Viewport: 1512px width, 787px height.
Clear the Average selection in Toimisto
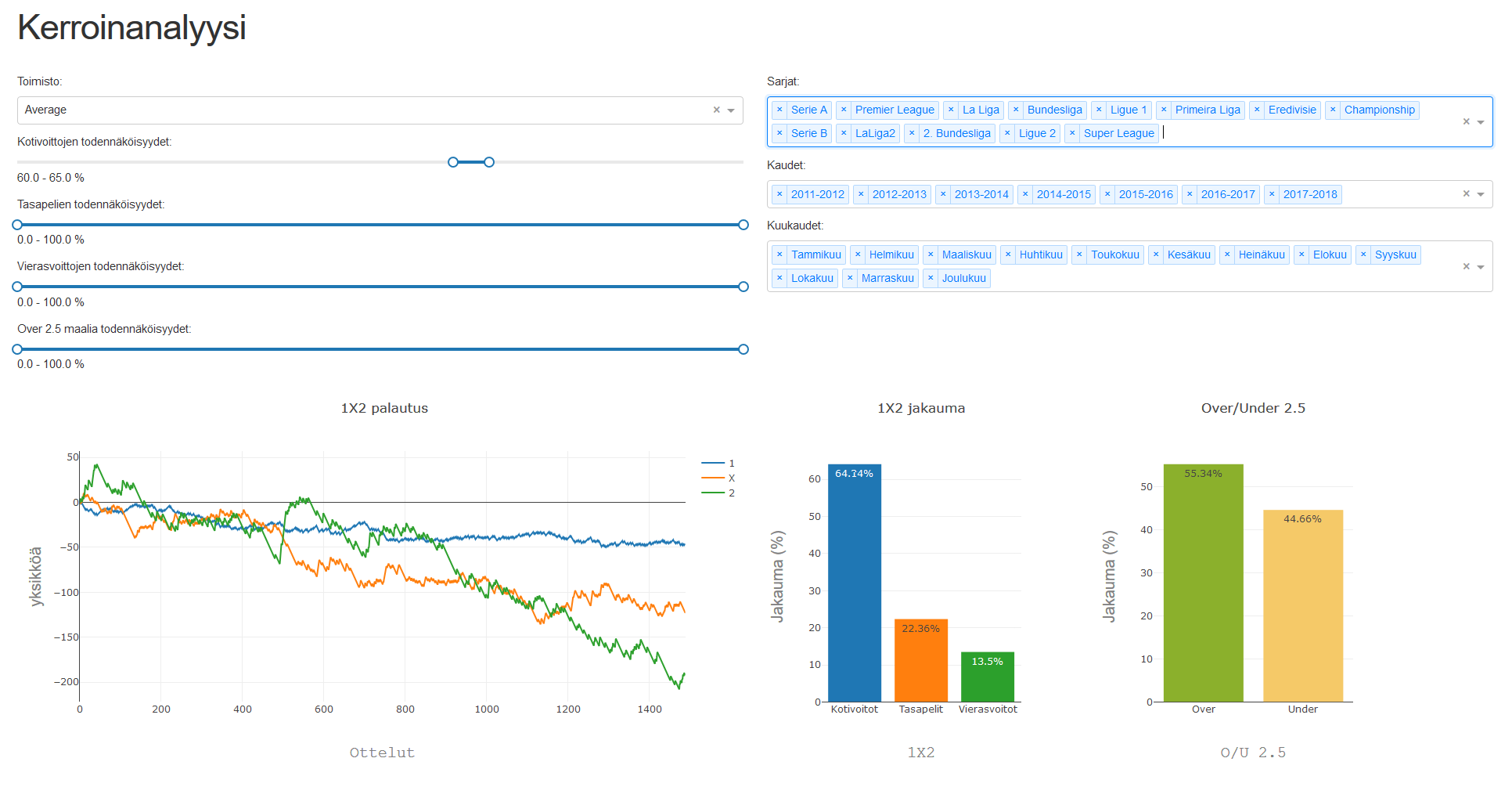coord(716,110)
